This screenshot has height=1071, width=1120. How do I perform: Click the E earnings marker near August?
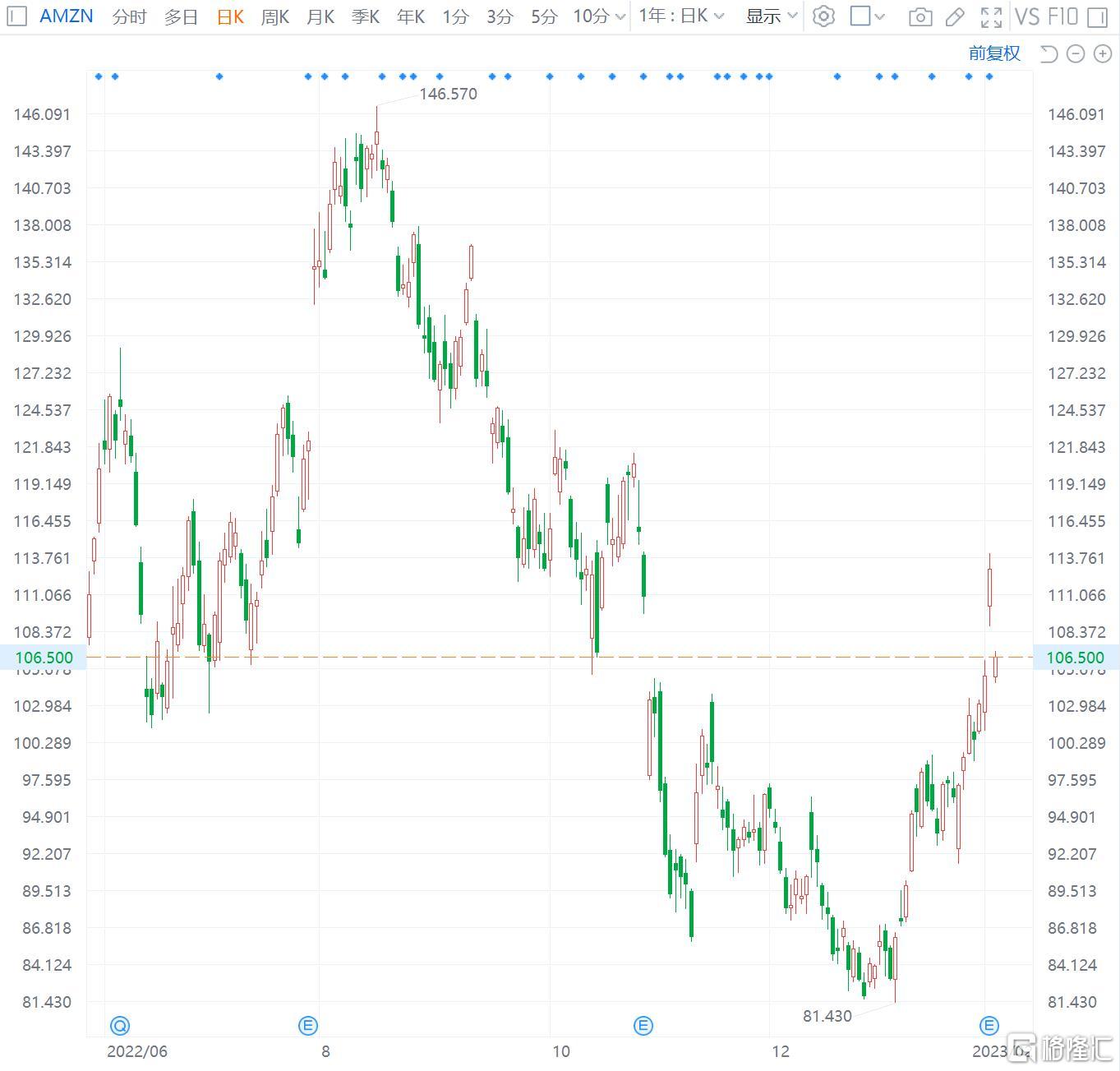pos(307,1025)
